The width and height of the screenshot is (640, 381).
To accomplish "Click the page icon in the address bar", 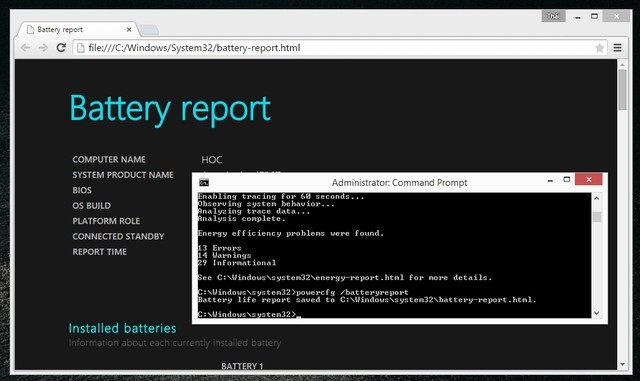I will click(x=81, y=48).
